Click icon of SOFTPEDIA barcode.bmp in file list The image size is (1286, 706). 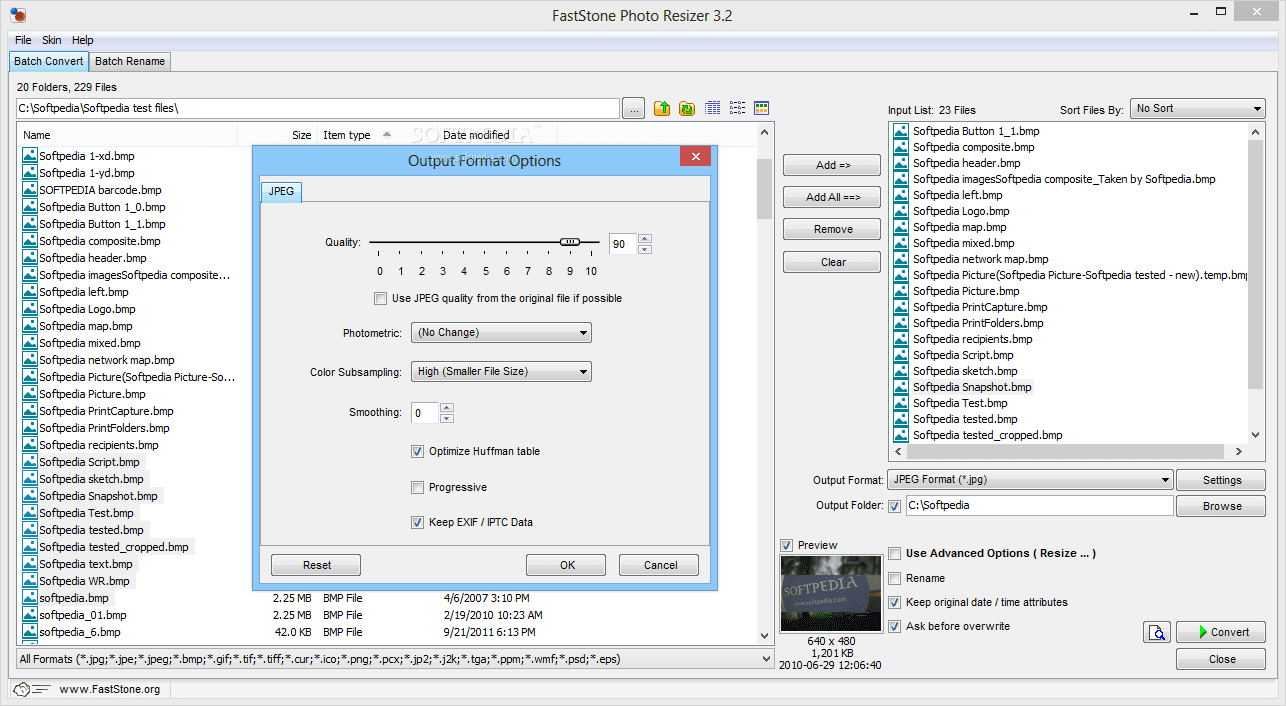click(x=30, y=190)
